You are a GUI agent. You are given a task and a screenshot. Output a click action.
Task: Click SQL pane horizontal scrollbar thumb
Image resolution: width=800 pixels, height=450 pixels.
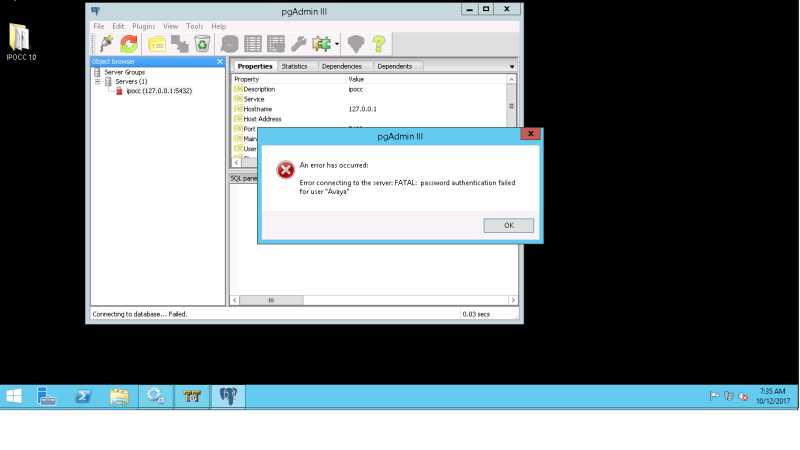click(271, 301)
